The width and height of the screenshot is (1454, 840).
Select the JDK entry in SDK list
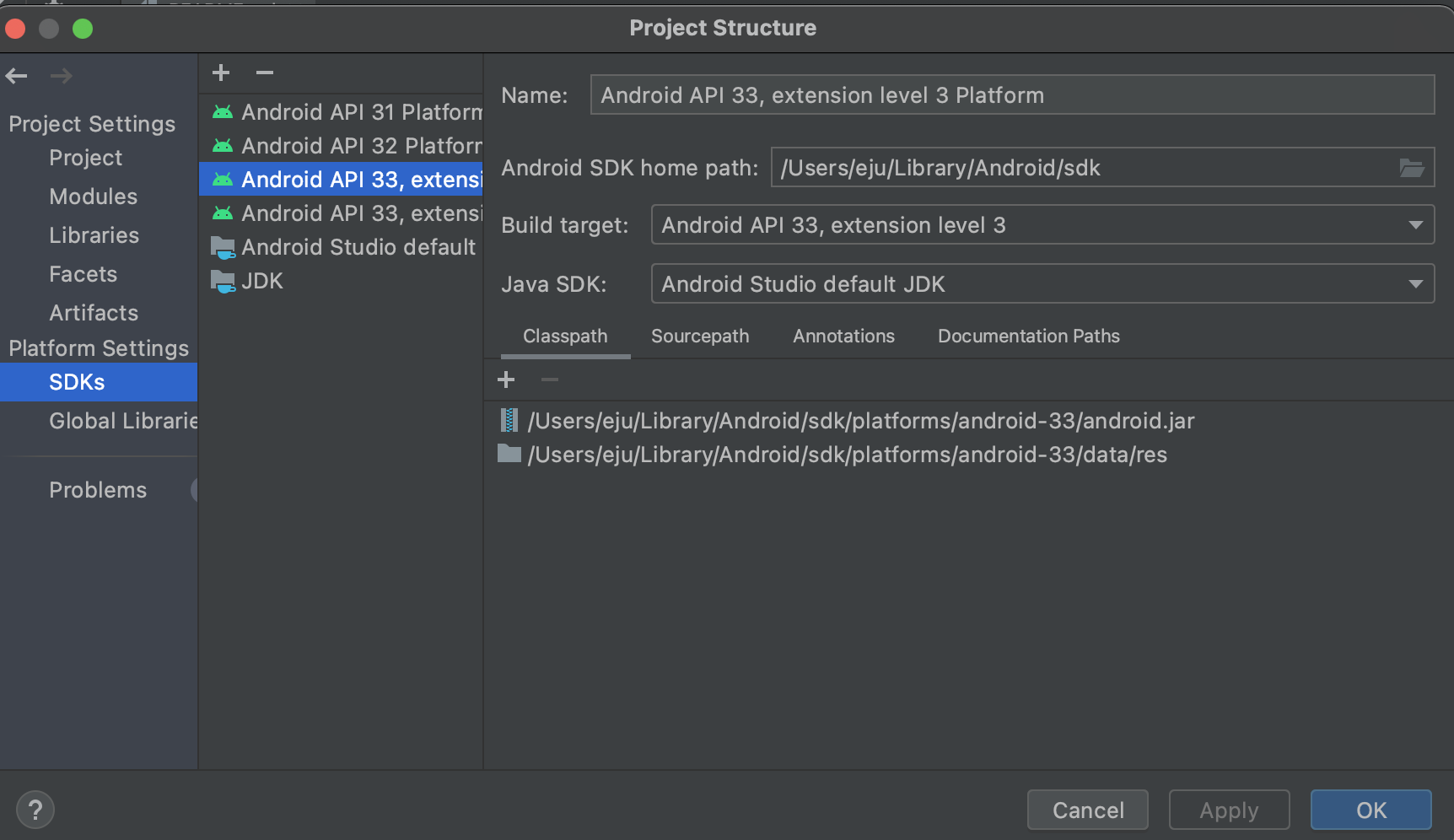click(x=341, y=281)
